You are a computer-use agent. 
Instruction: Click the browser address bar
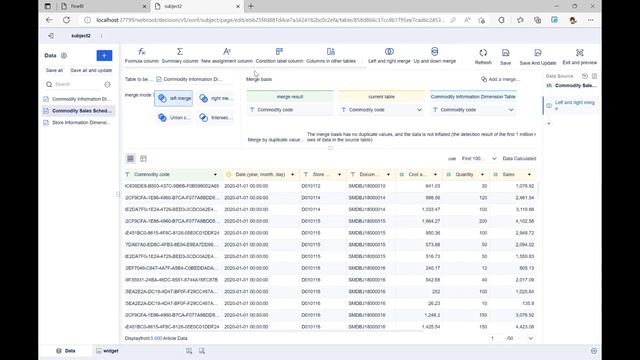pos(269,20)
